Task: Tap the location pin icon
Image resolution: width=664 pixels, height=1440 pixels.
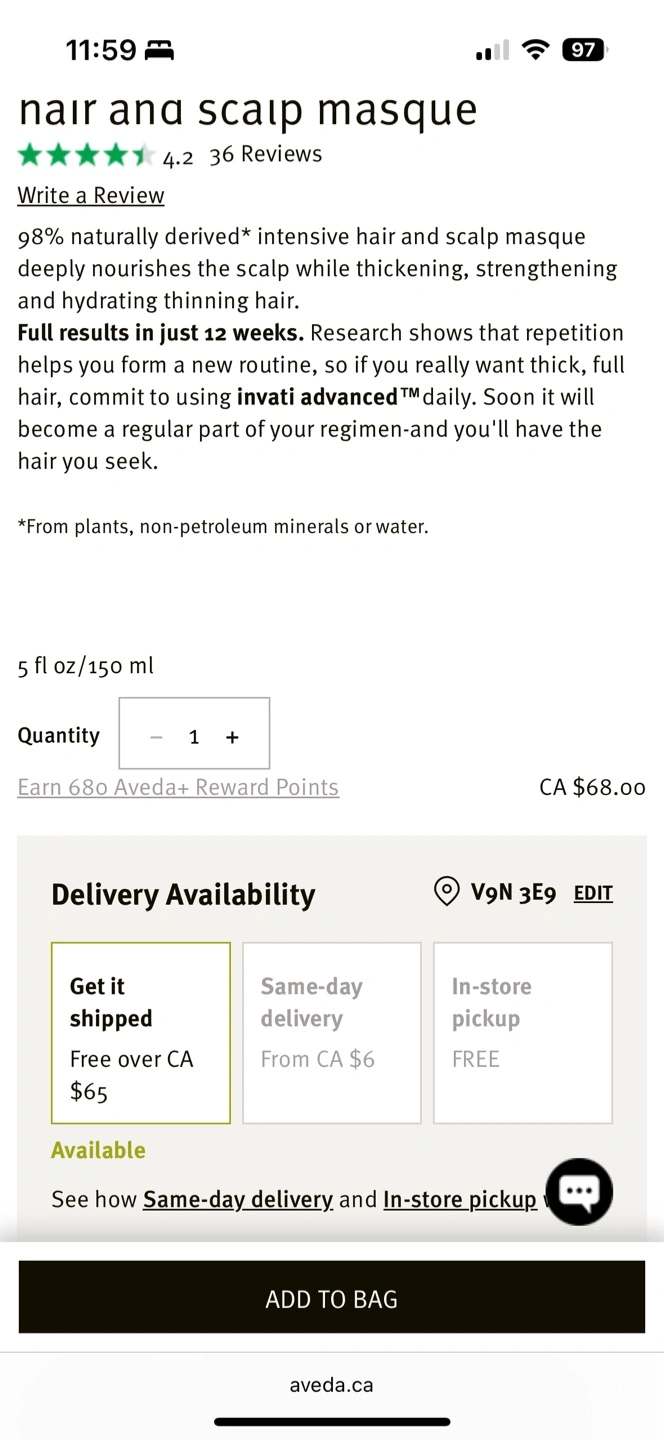Action: [446, 892]
